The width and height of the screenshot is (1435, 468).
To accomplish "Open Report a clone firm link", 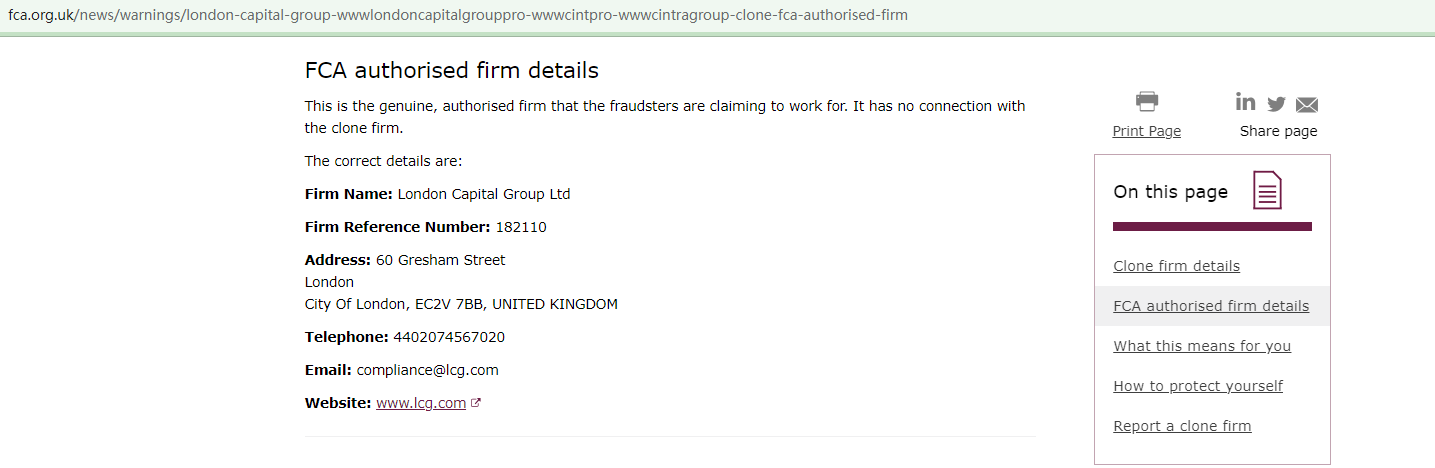I will point(1182,426).
